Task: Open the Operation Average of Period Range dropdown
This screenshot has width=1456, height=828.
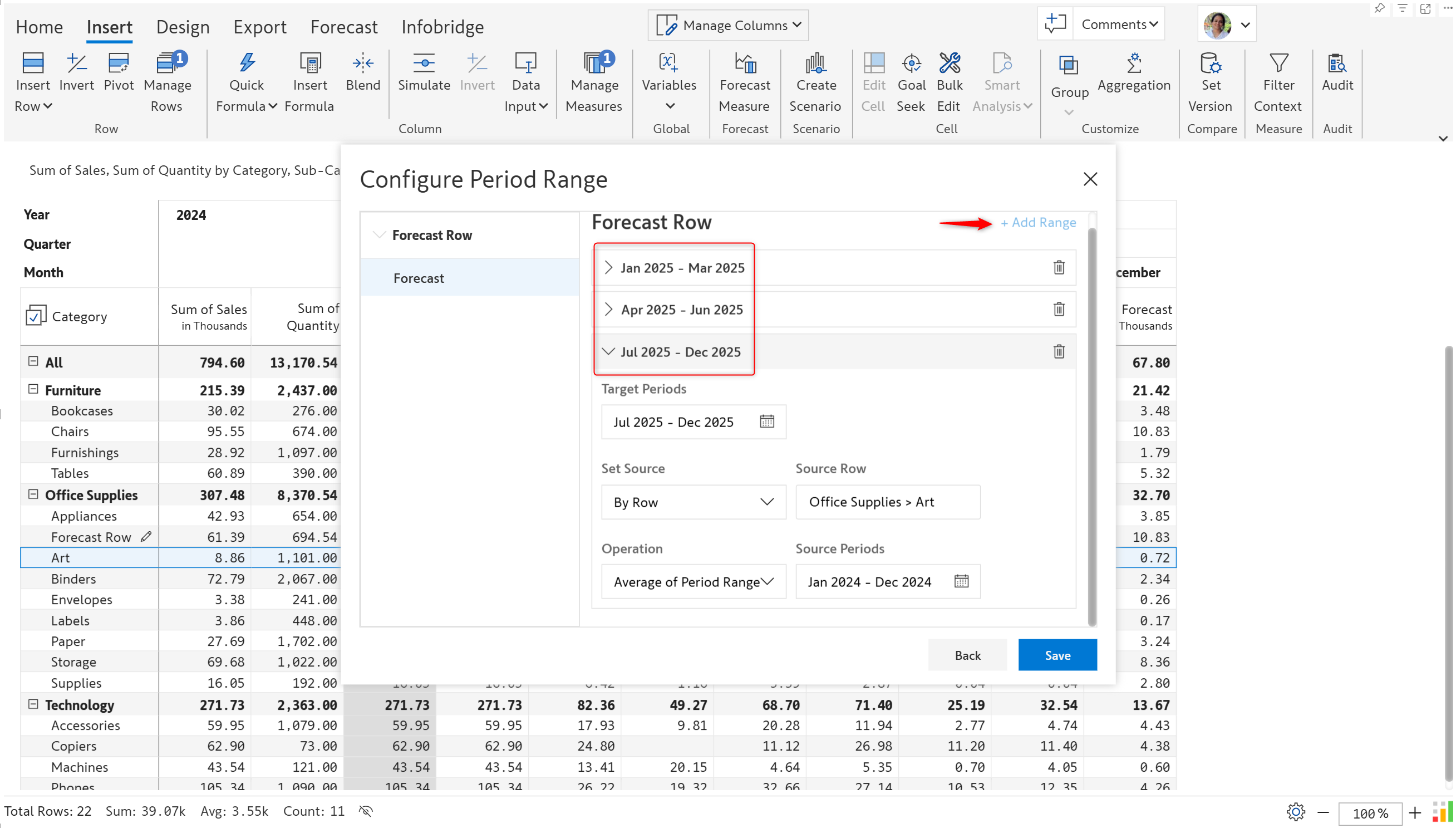Action: [693, 581]
